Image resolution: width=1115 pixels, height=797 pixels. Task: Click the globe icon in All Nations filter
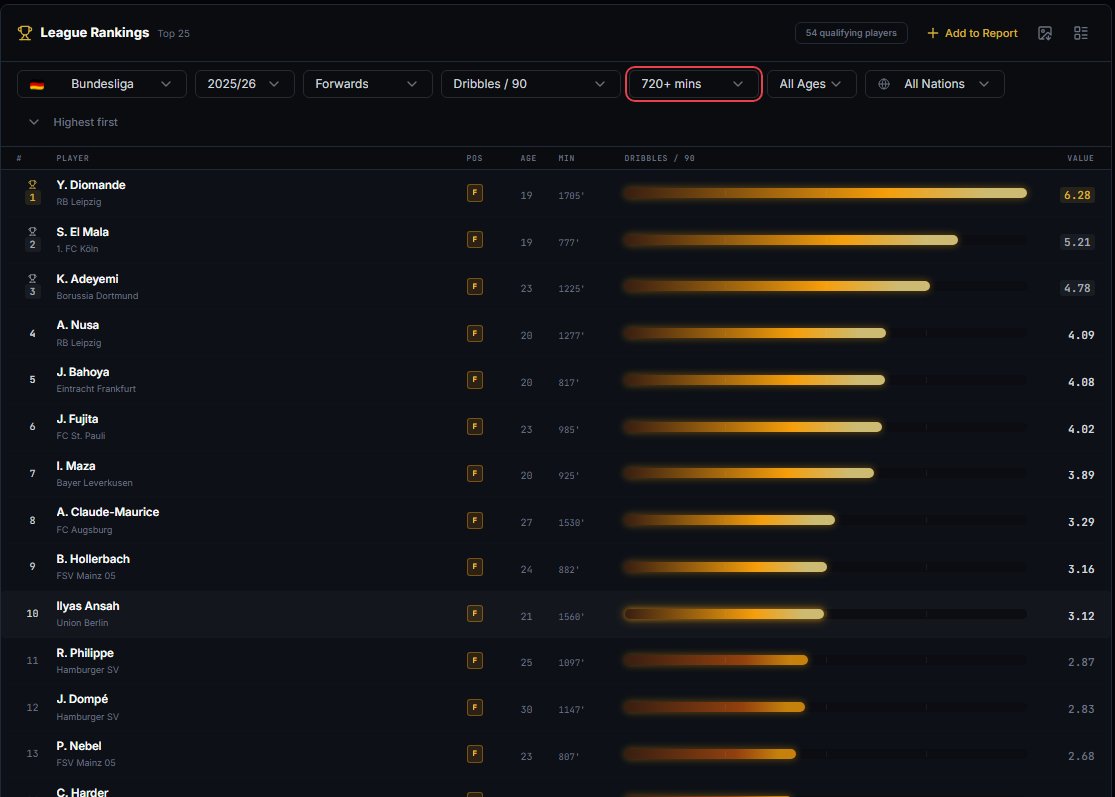coord(884,84)
